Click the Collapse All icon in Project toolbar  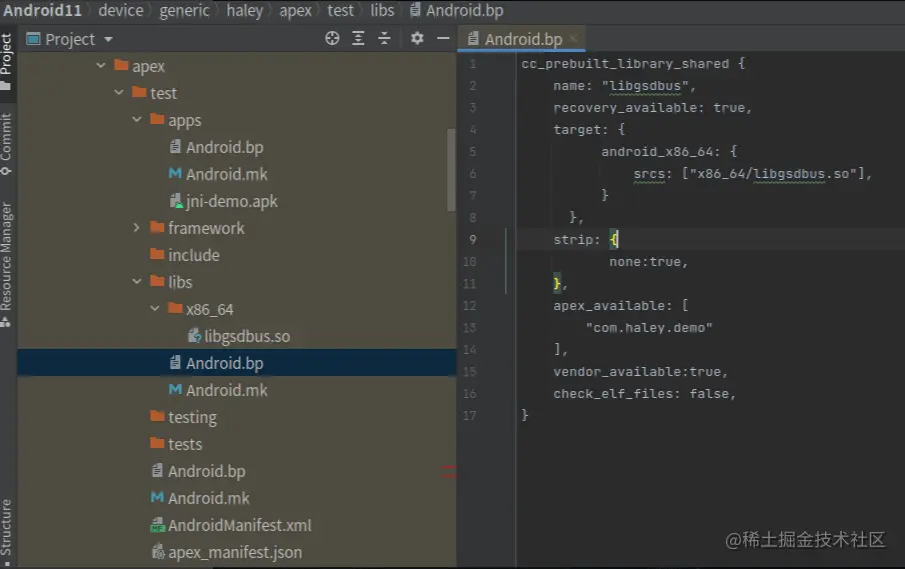coord(384,39)
